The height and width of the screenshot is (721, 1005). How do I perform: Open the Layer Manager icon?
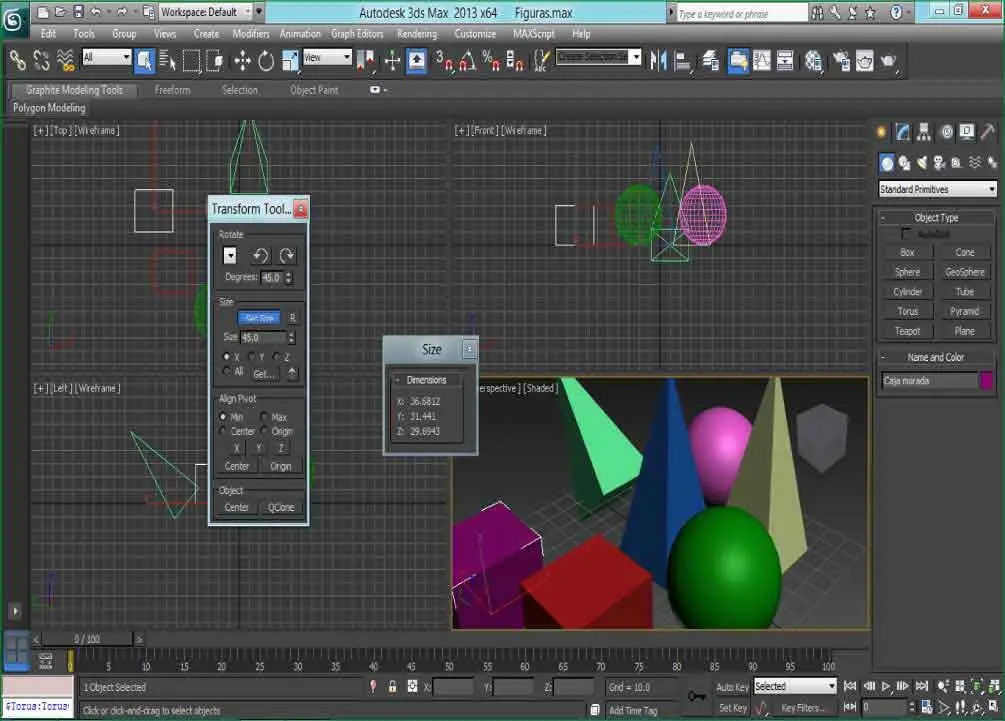pos(710,61)
